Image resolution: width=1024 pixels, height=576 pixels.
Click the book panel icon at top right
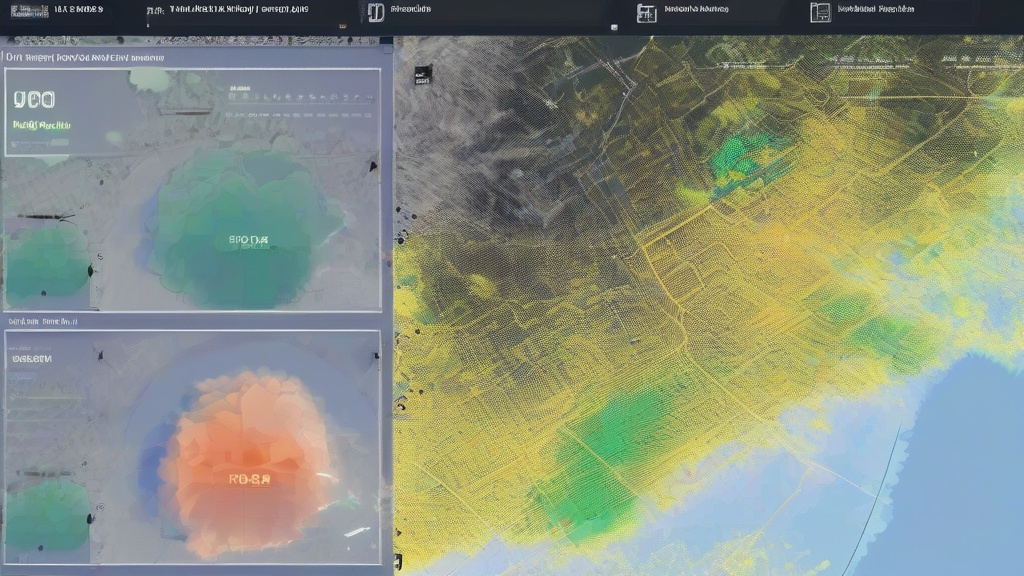(820, 12)
